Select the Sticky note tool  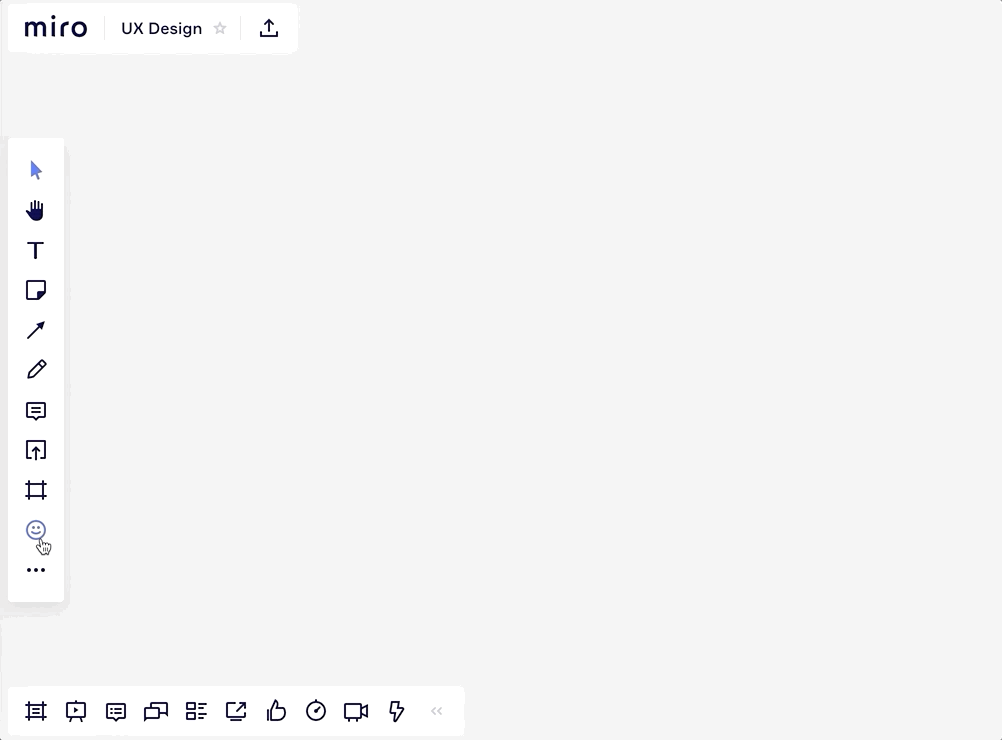click(36, 291)
